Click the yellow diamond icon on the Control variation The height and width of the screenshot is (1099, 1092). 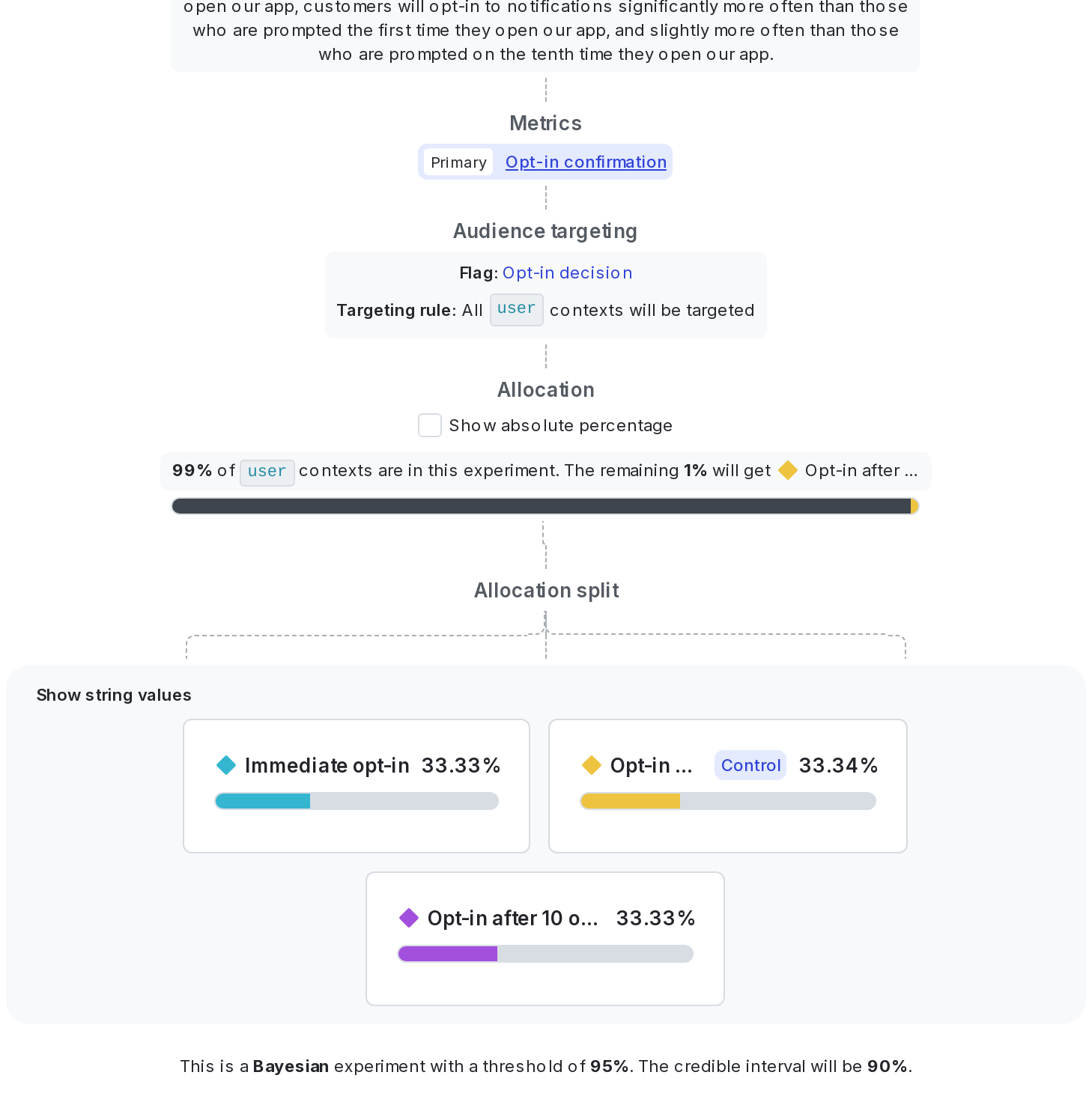click(592, 765)
